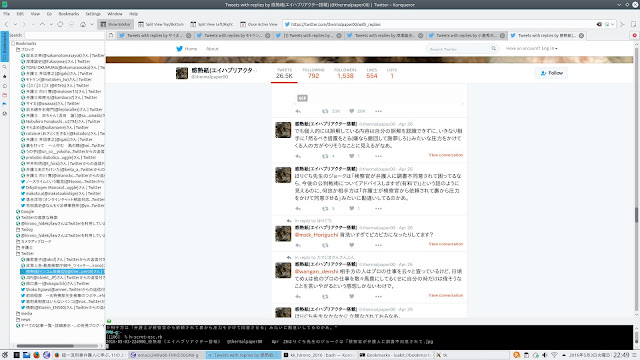640x360 pixels.
Task: Open the Followers 1,538 stat
Action: [345, 73]
